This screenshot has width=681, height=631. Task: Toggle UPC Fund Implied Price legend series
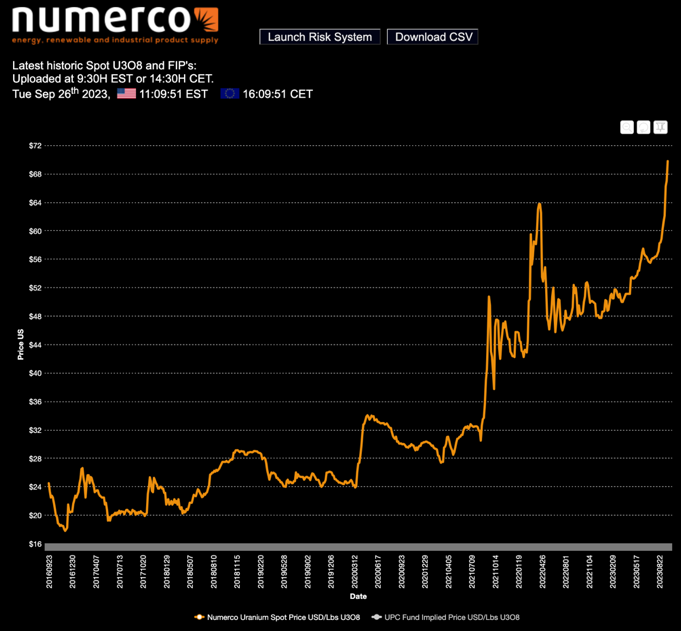[444, 617]
